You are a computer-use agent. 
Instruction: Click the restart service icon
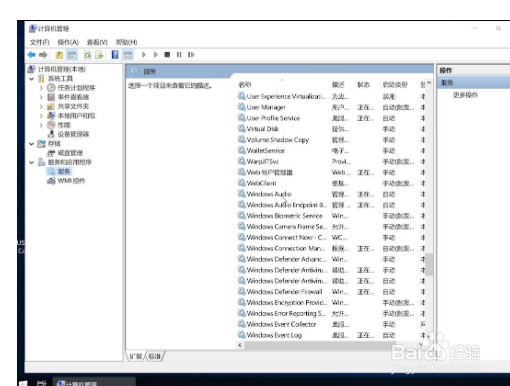[x=191, y=54]
